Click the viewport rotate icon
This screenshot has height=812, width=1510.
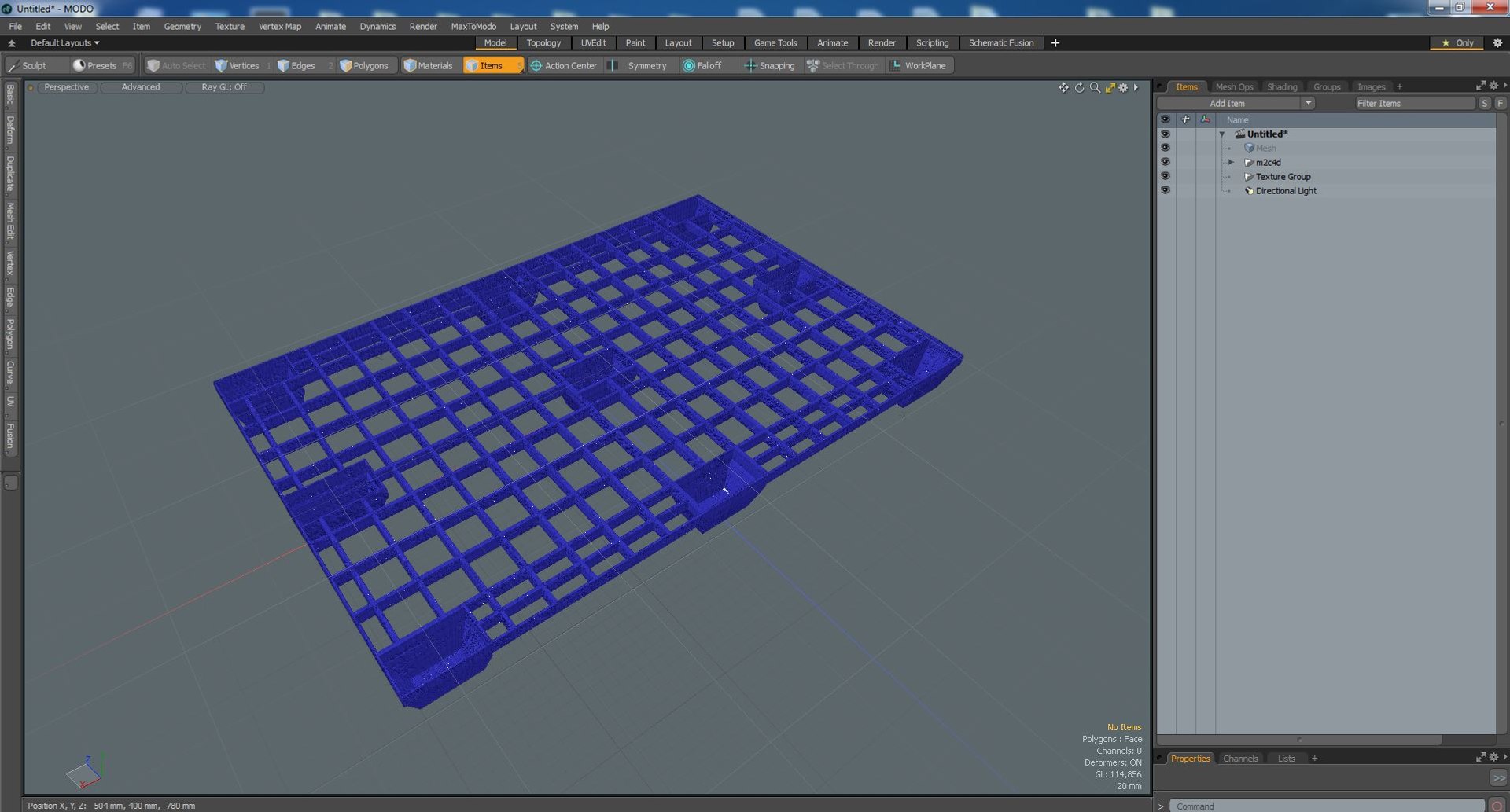1080,87
